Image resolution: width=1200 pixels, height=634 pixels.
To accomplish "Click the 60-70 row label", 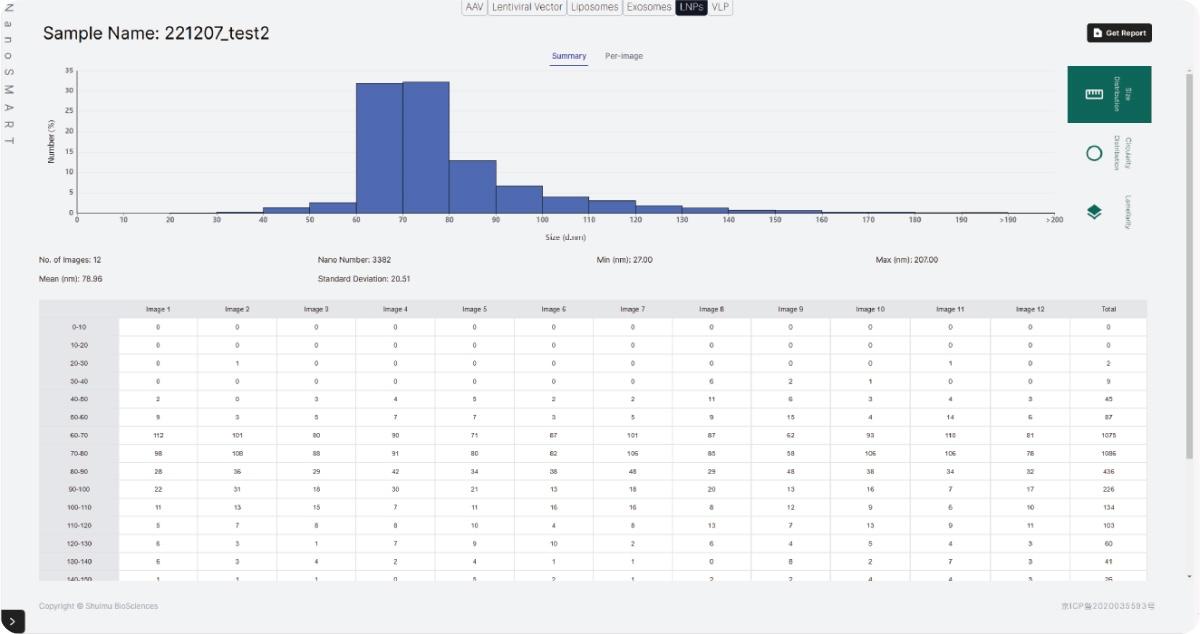I will pyautogui.click(x=79, y=435).
